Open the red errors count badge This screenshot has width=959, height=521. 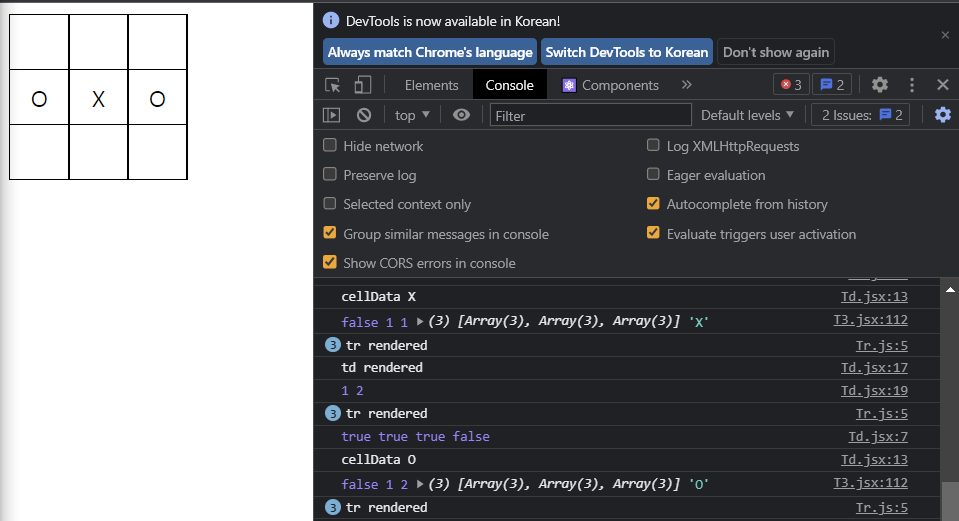[x=791, y=84]
